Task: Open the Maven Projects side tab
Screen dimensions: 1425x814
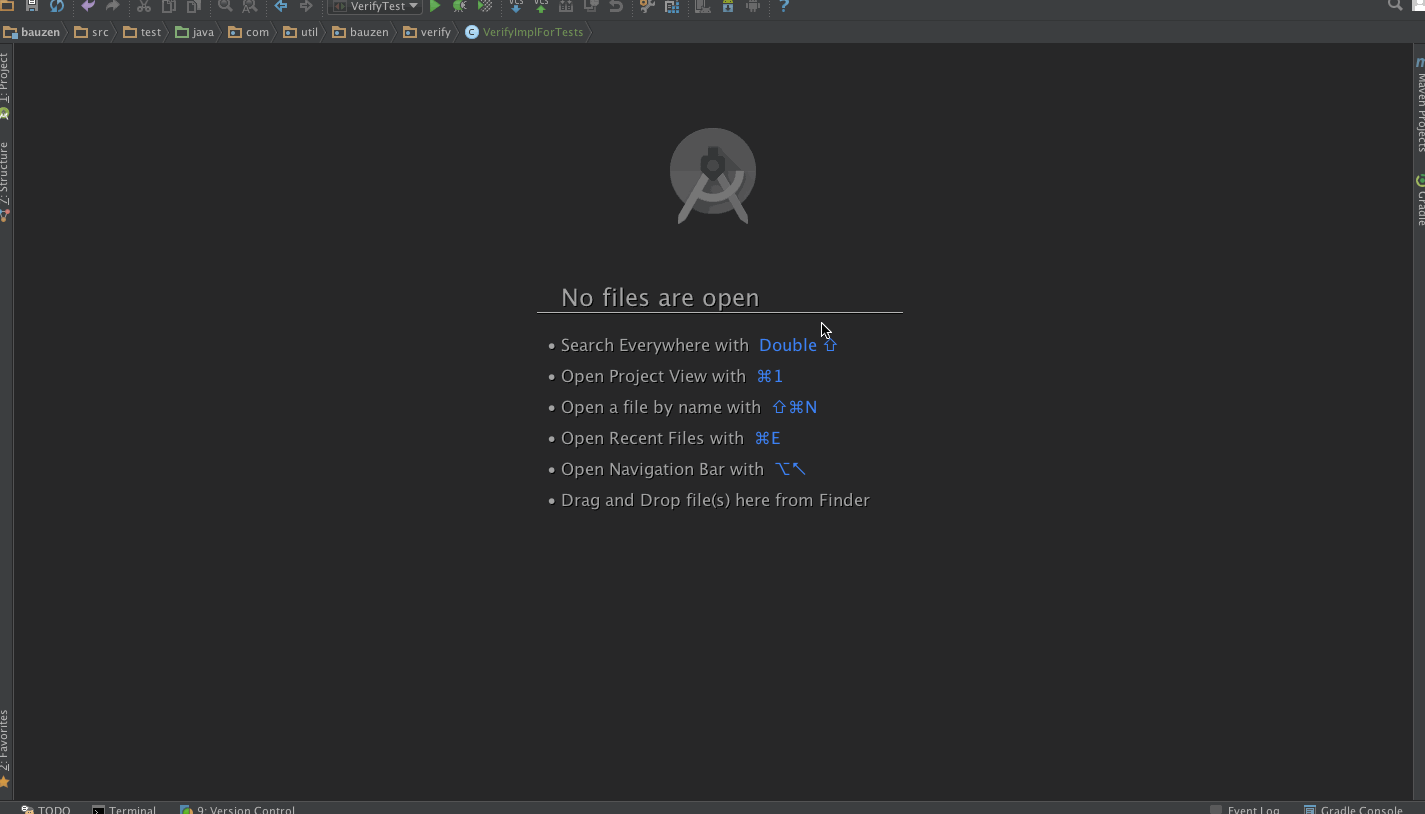Action: pos(1420,104)
